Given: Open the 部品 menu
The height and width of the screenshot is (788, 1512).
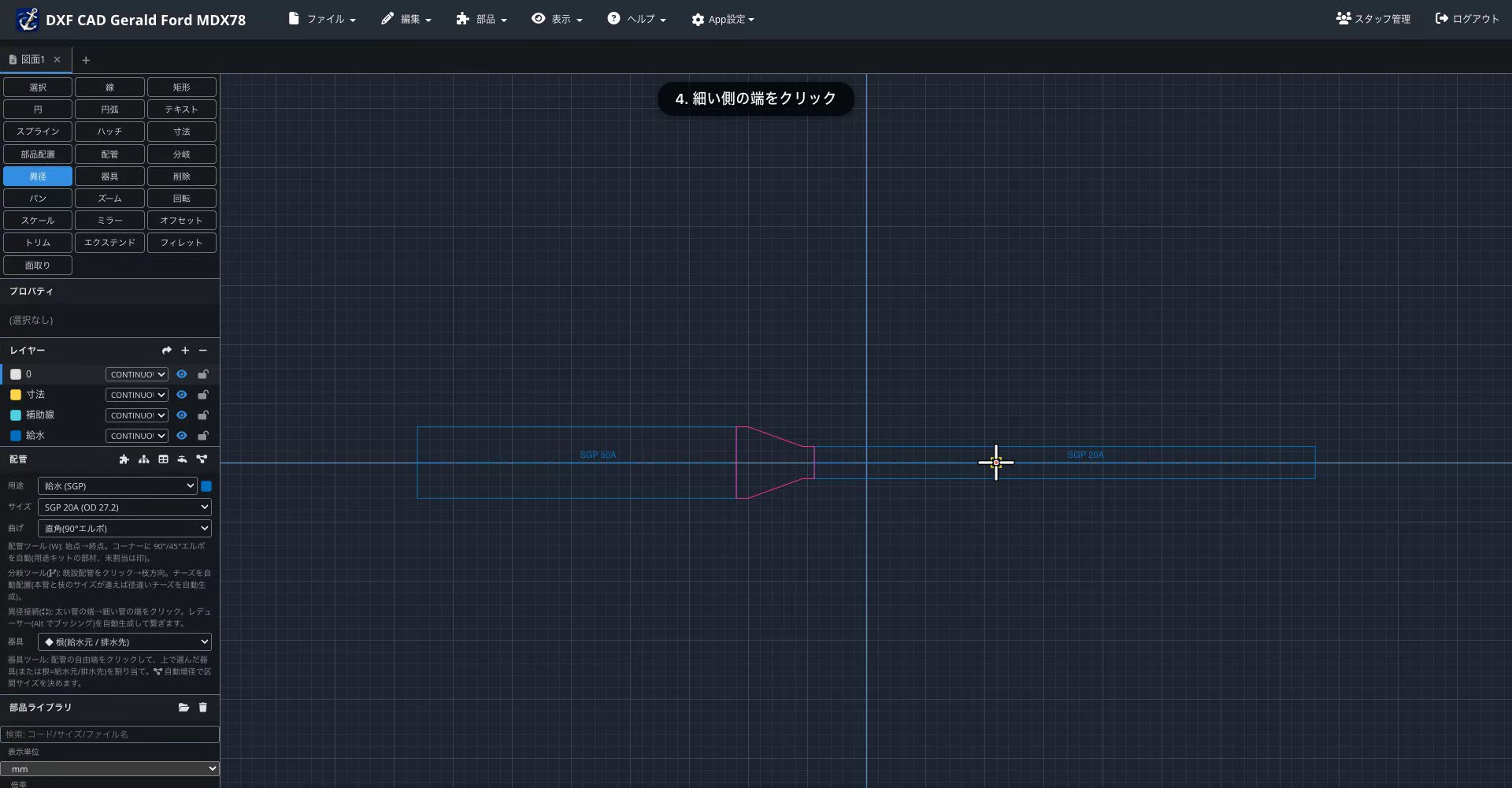Looking at the screenshot, I should 481,19.
